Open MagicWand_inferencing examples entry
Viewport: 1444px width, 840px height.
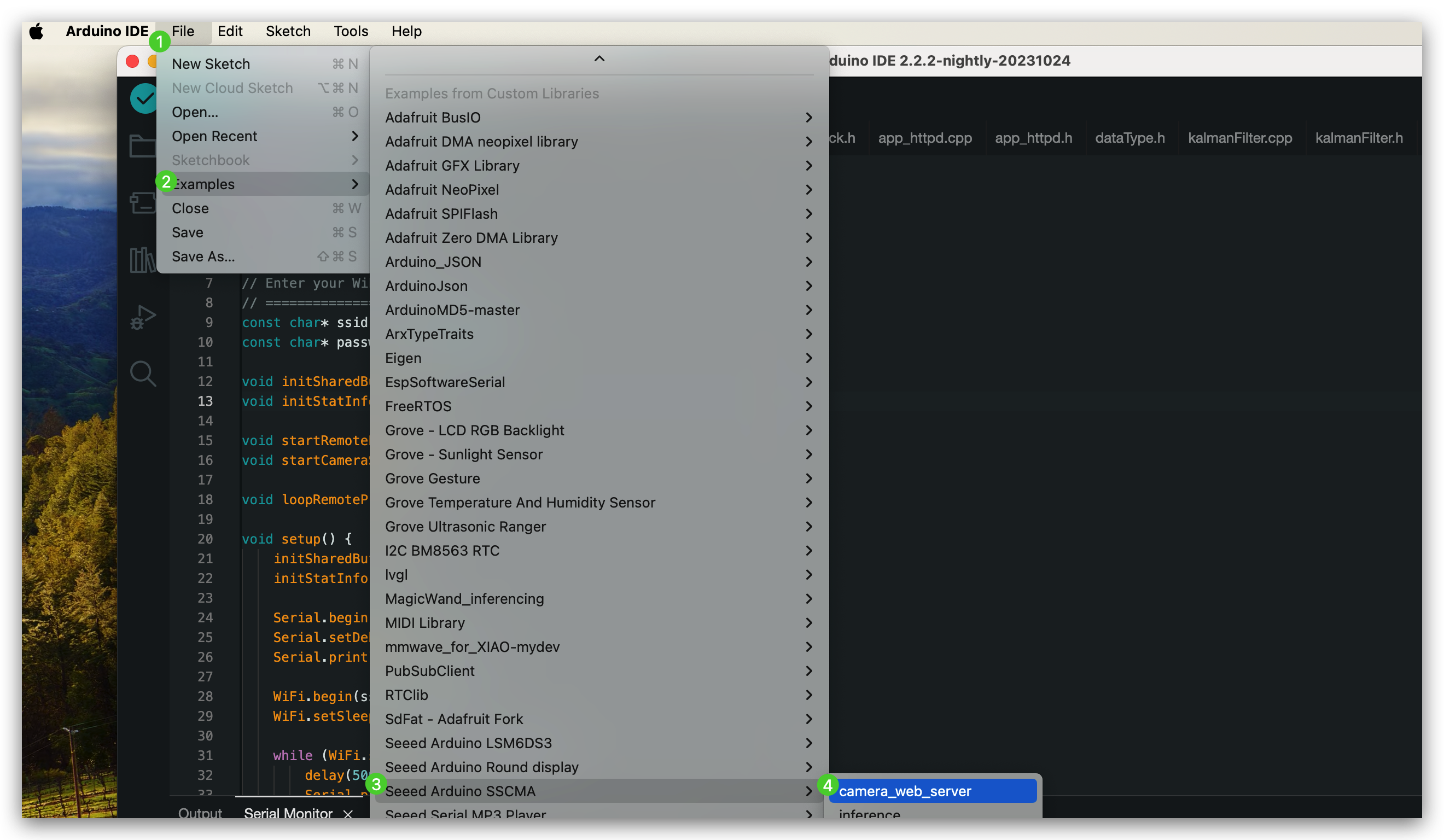599,599
